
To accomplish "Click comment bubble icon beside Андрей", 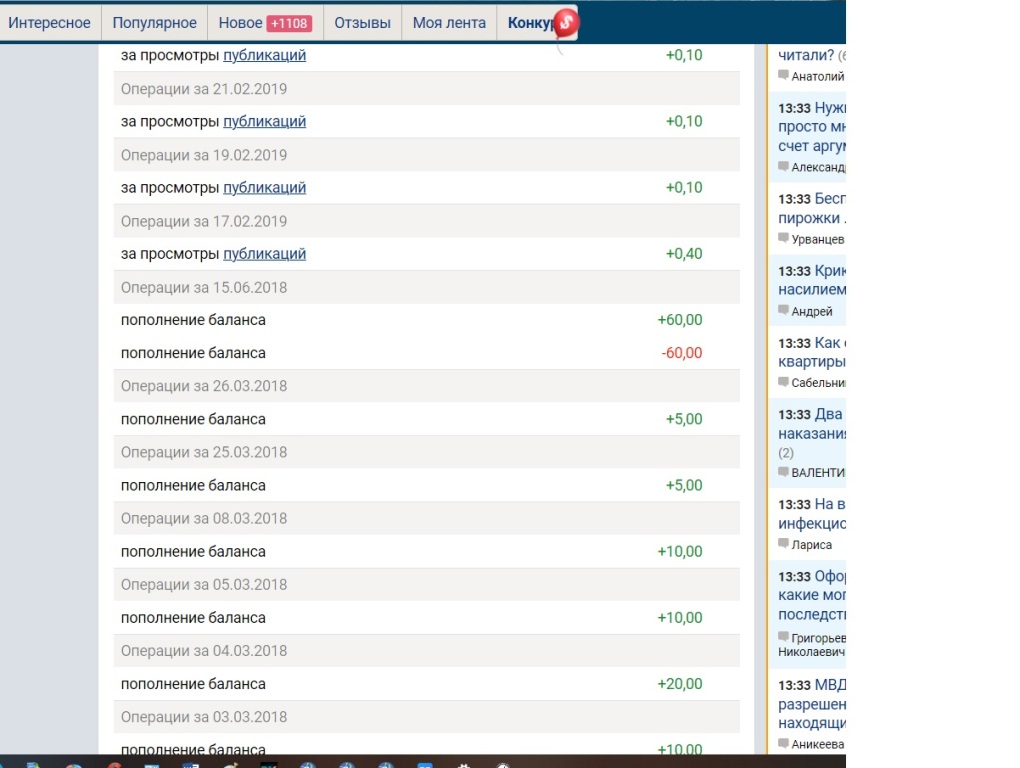I will (x=784, y=310).
